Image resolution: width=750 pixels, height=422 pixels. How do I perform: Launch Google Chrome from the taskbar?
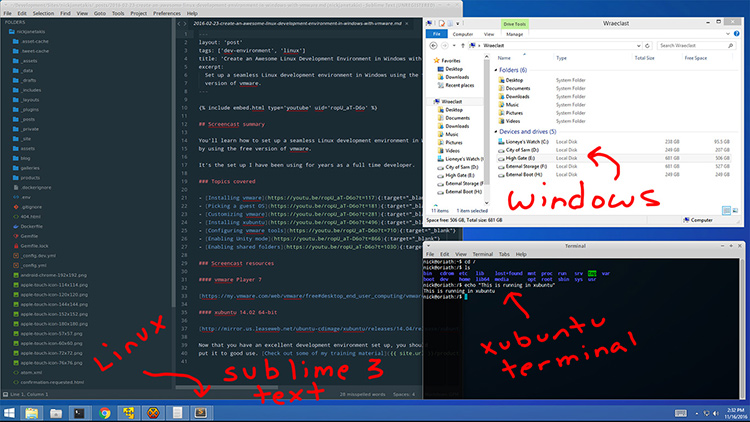(x=104, y=413)
